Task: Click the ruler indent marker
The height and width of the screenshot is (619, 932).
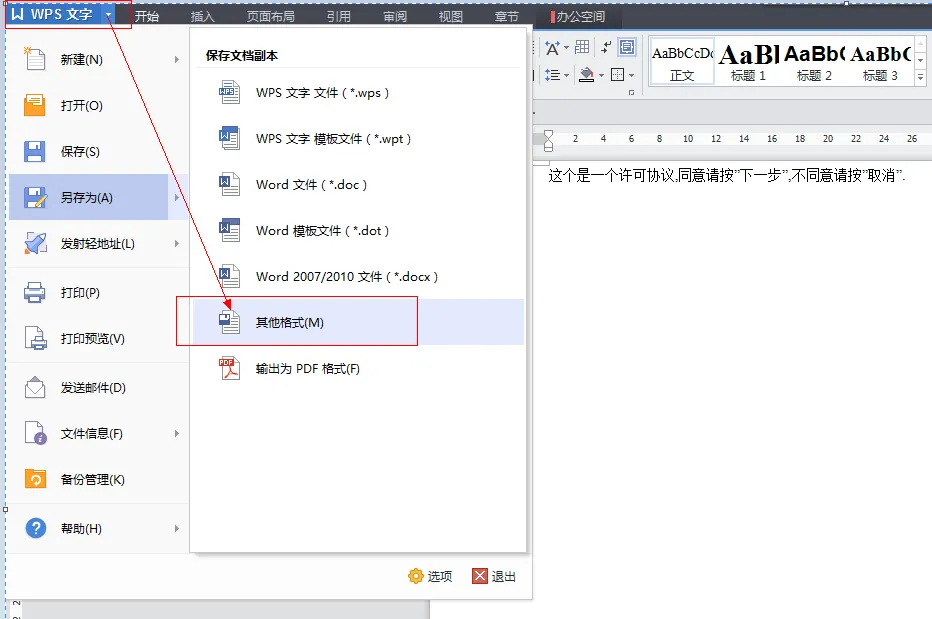Action: pos(548,140)
